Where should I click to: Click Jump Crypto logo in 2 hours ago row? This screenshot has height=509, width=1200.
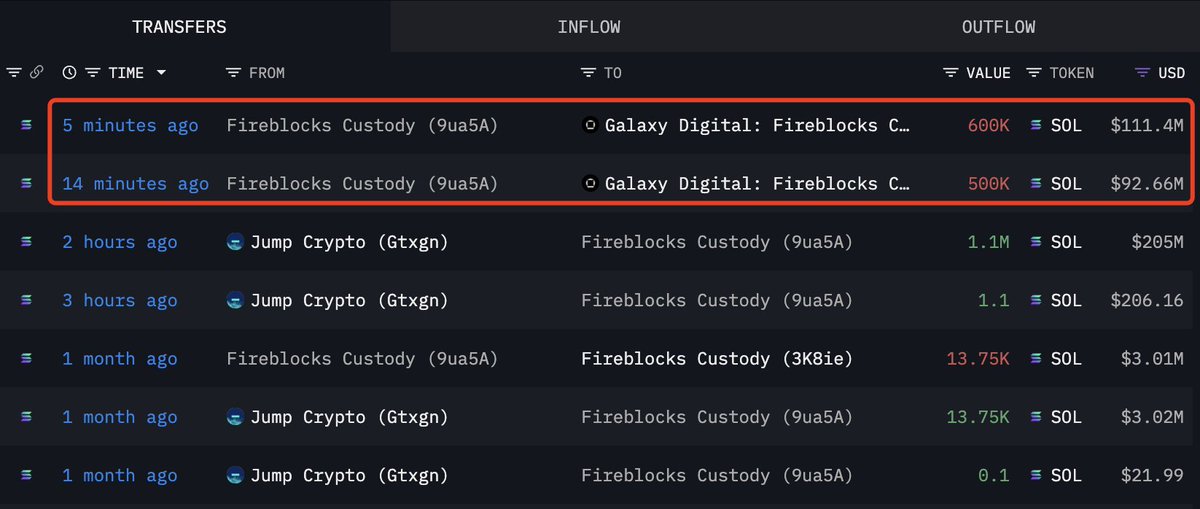[235, 242]
